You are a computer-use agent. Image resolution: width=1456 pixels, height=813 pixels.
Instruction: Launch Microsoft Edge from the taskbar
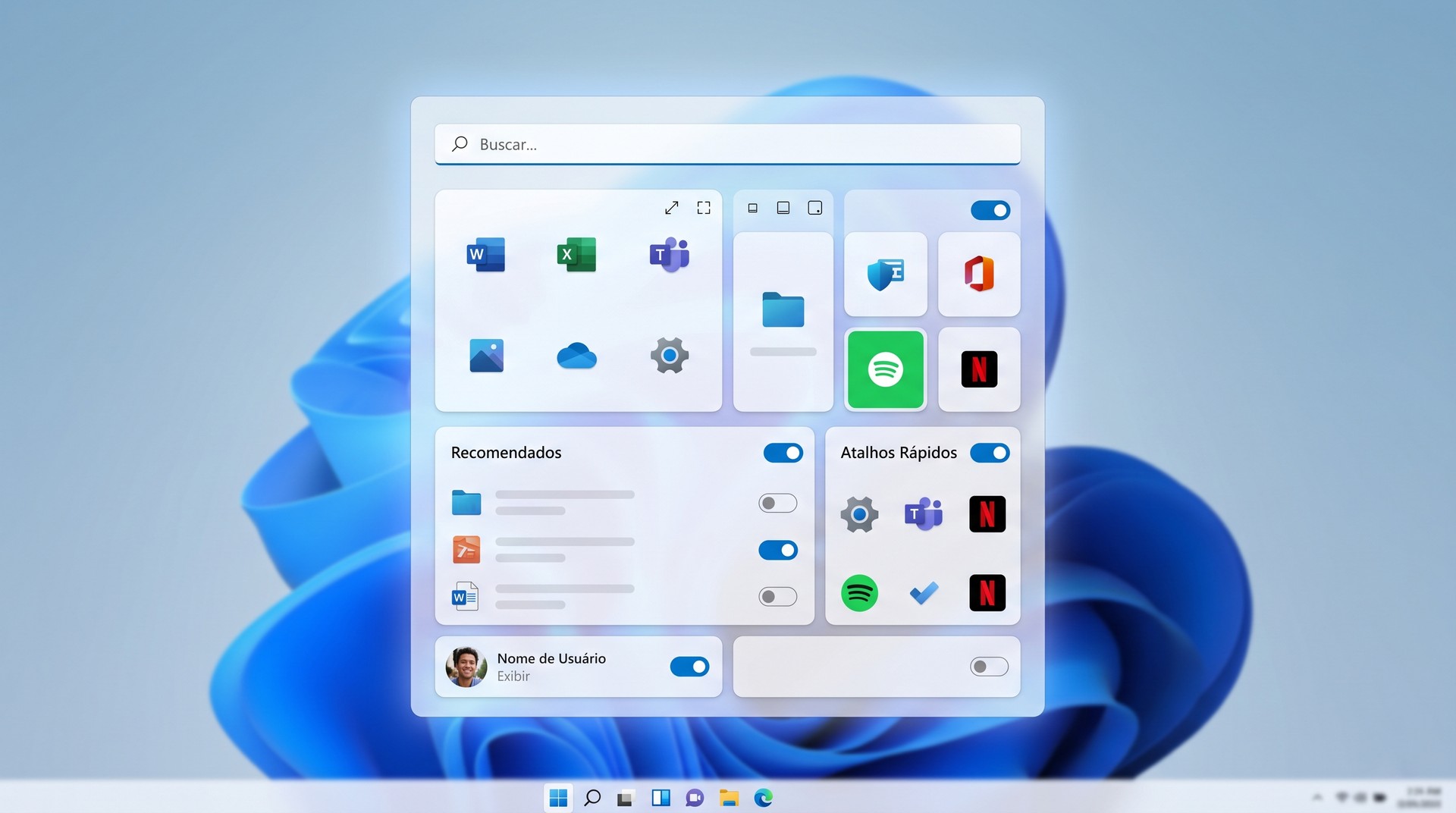pos(763,798)
